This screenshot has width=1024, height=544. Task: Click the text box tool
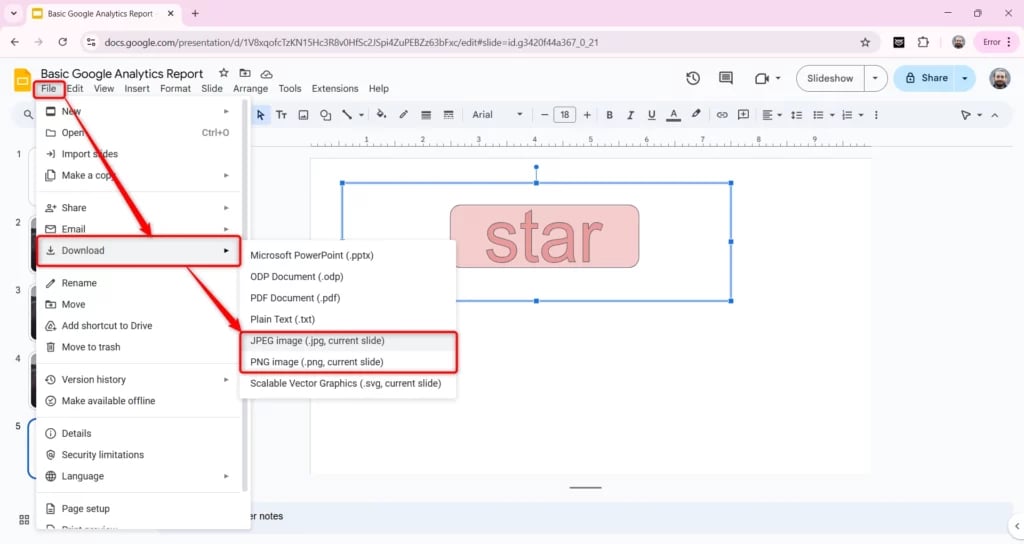coord(281,115)
